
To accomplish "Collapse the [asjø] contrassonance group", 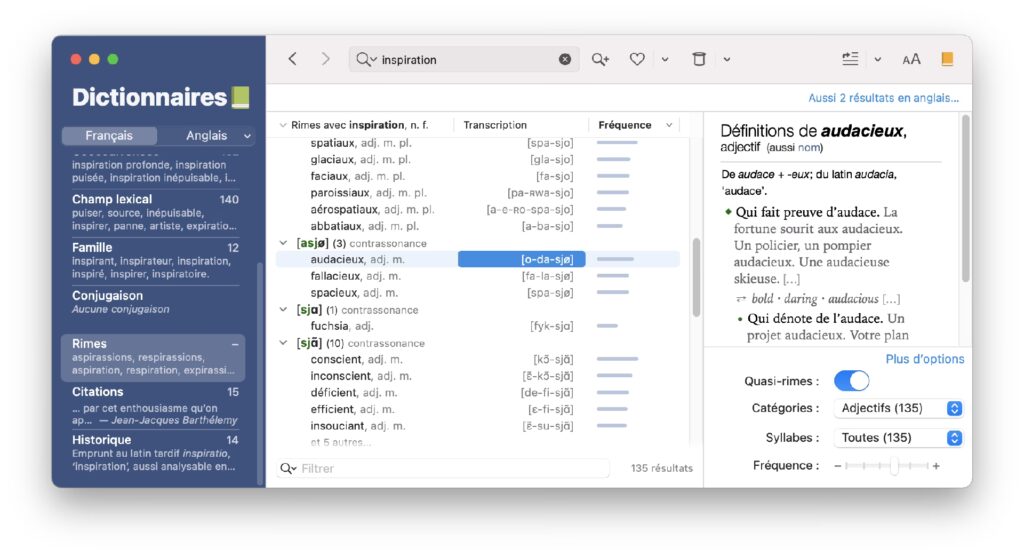I will tap(284, 243).
